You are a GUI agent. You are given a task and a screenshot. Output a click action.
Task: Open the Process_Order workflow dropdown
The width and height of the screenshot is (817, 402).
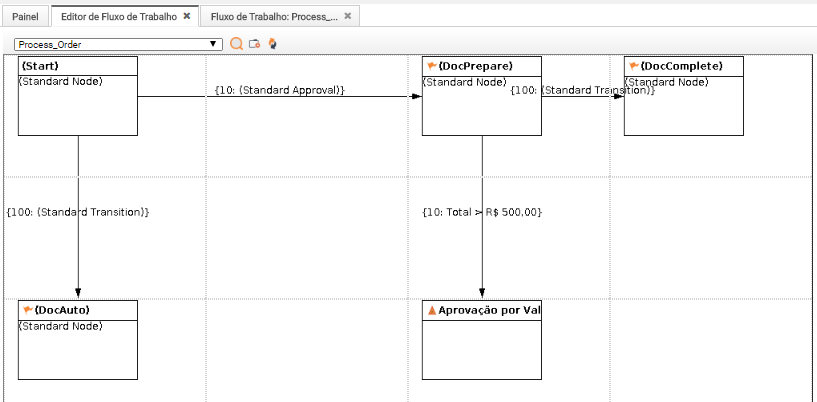pos(118,44)
